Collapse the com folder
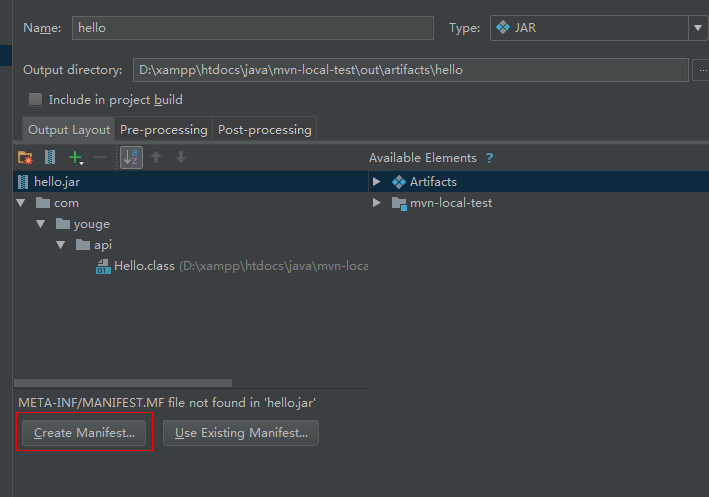 click(21, 203)
